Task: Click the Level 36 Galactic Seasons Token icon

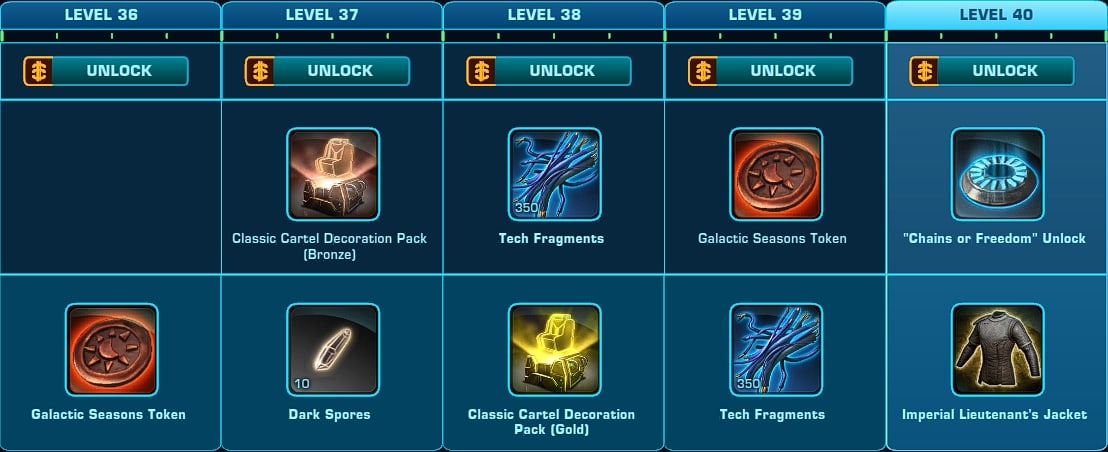Action: tap(112, 350)
